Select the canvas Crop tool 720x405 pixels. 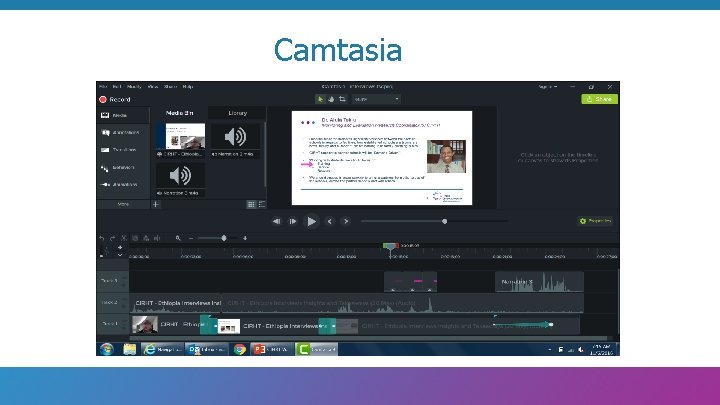(343, 99)
